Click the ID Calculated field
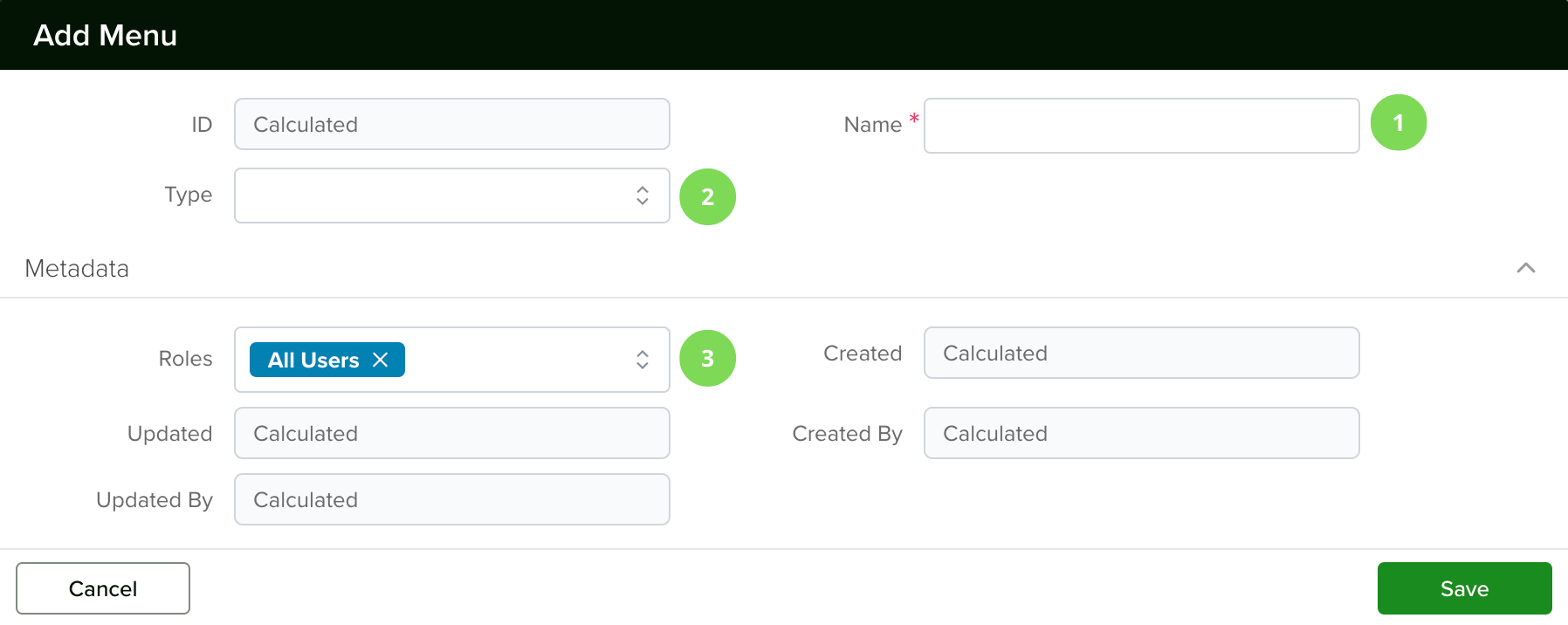Viewport: 1568px width, 625px height. 452,124
